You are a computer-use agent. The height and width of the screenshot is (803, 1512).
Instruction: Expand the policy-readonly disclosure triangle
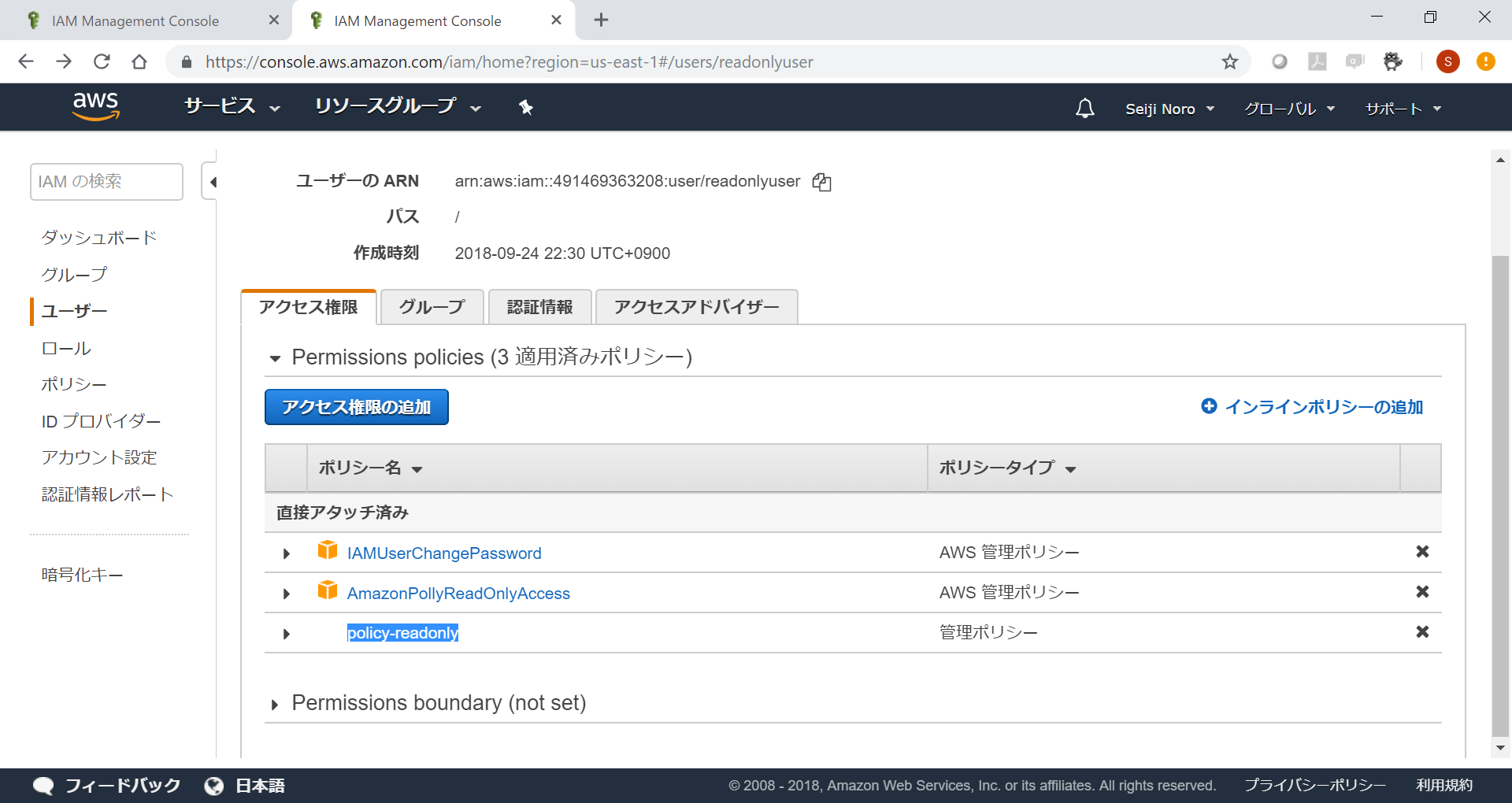(x=286, y=634)
